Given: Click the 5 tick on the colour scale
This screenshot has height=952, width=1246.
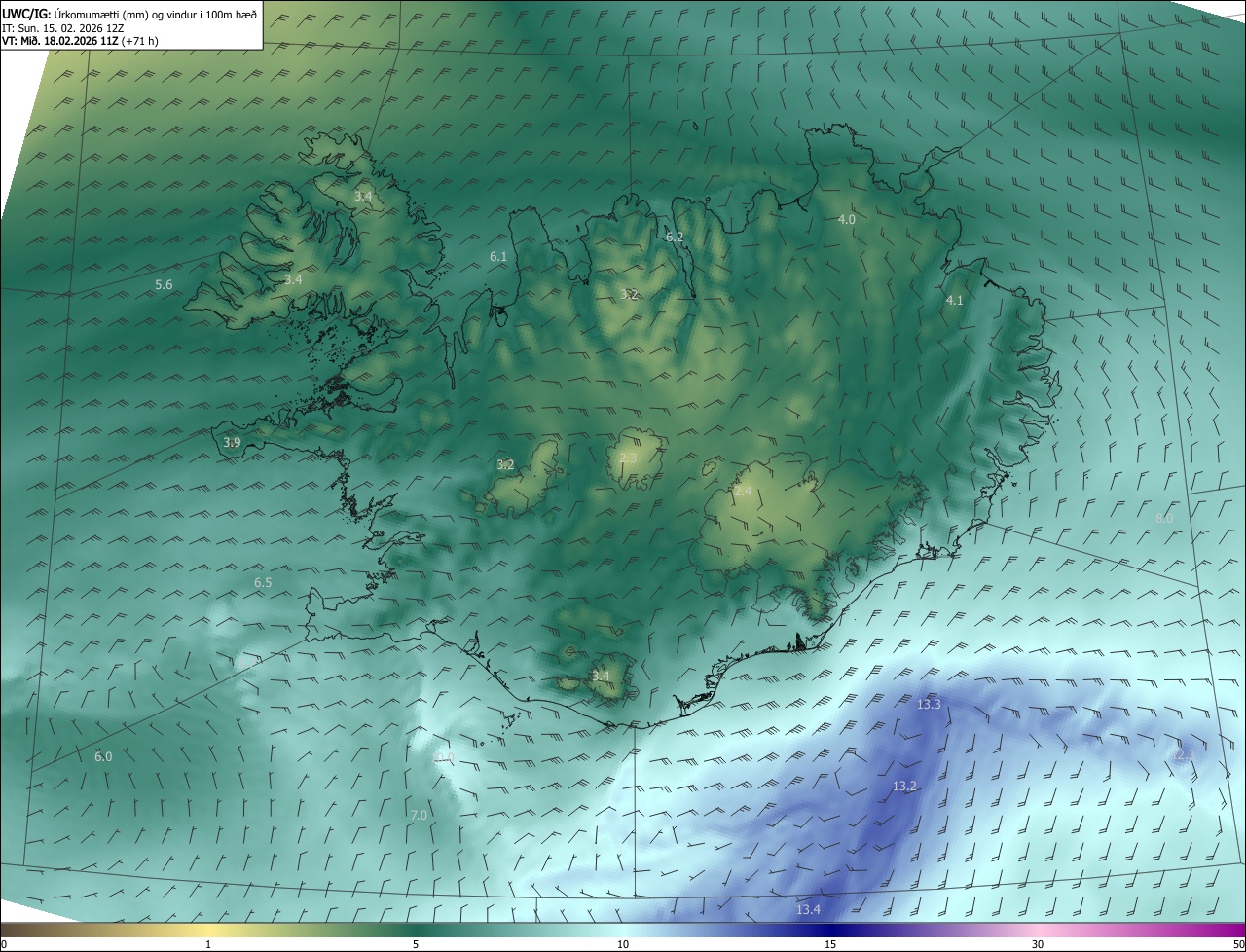Looking at the screenshot, I should [x=416, y=945].
